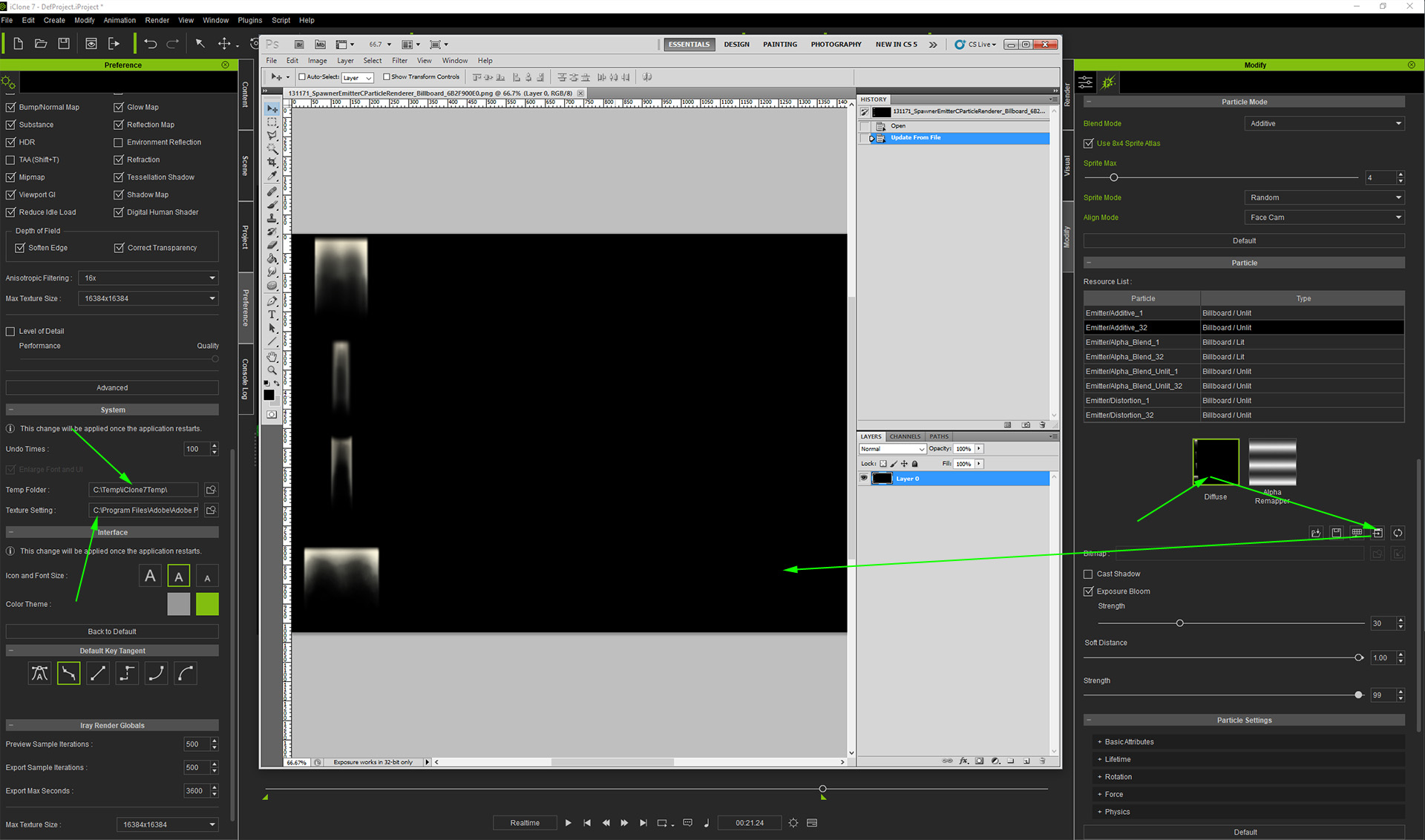Click the Export icon in iClone toolbar
The height and width of the screenshot is (840, 1425).
tap(114, 44)
